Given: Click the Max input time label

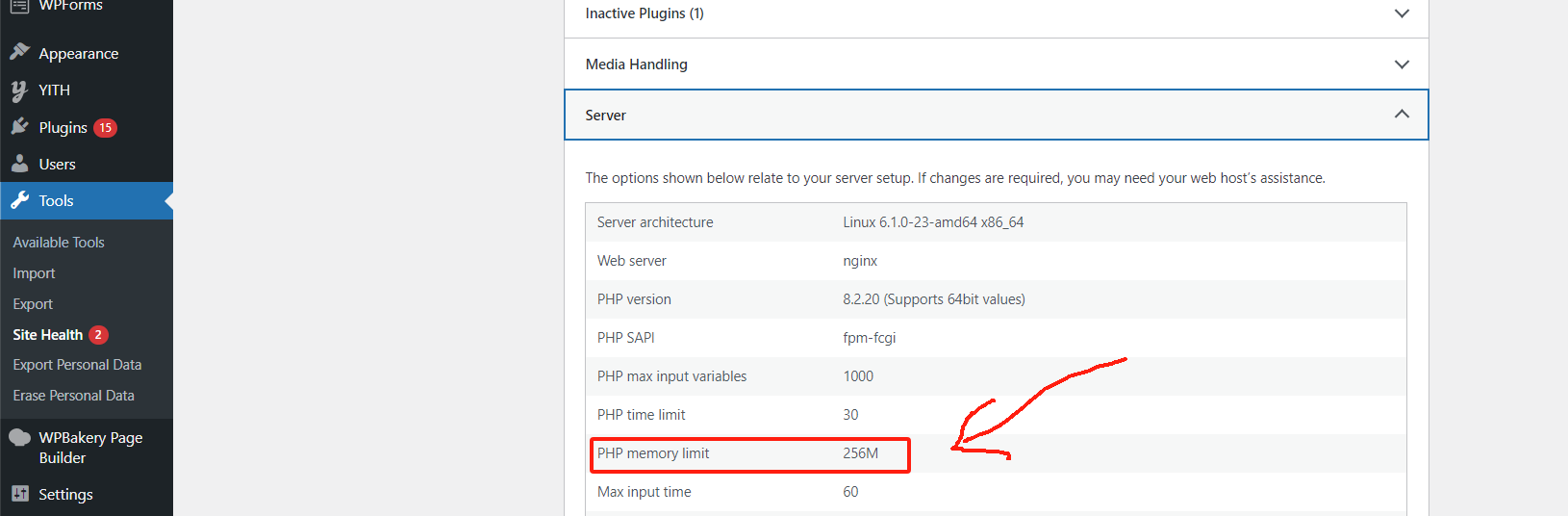Looking at the screenshot, I should pos(644,492).
